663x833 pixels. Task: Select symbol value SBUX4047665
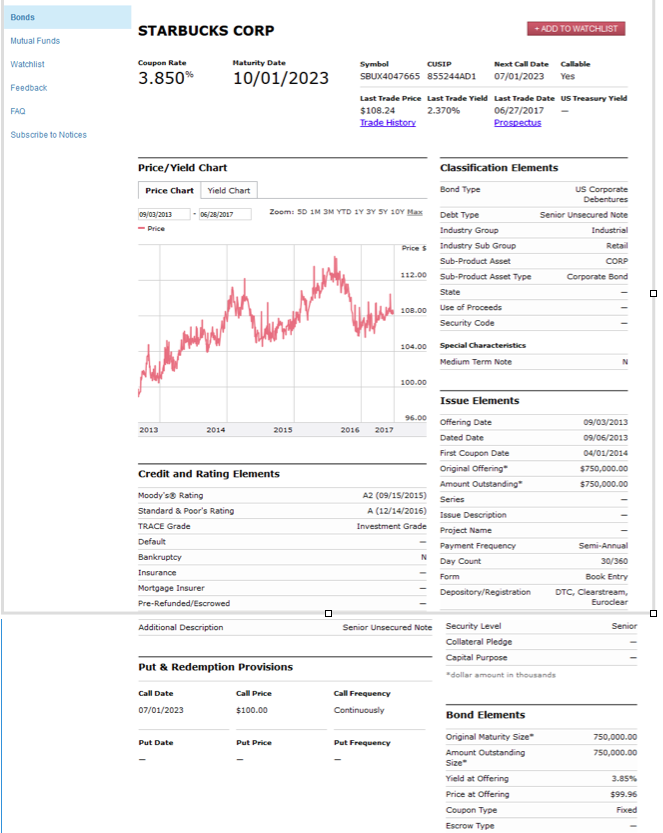click(389, 76)
